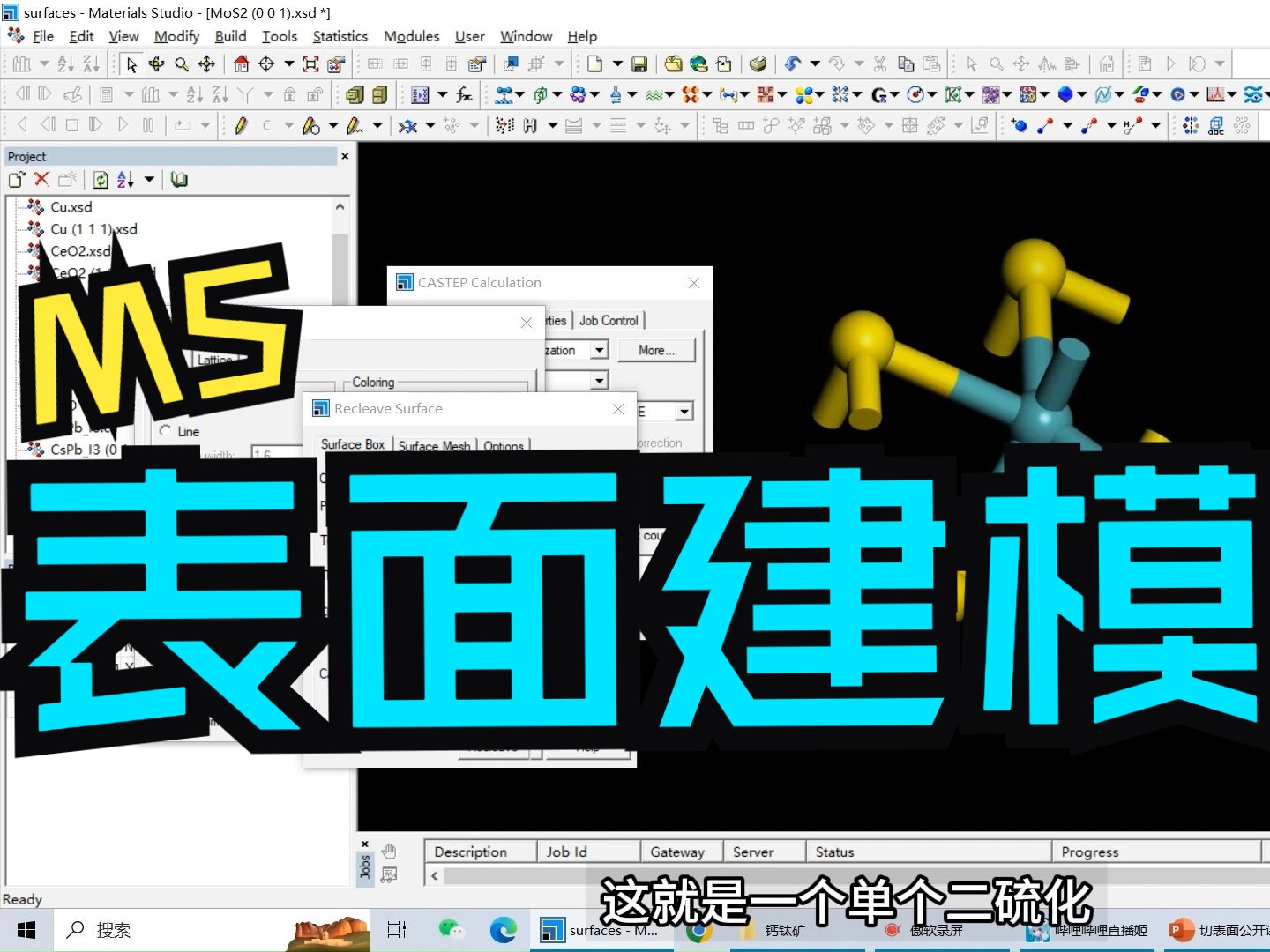1270x952 pixels.
Task: Click the Paste toolbar icon
Action: pyautogui.click(x=930, y=63)
